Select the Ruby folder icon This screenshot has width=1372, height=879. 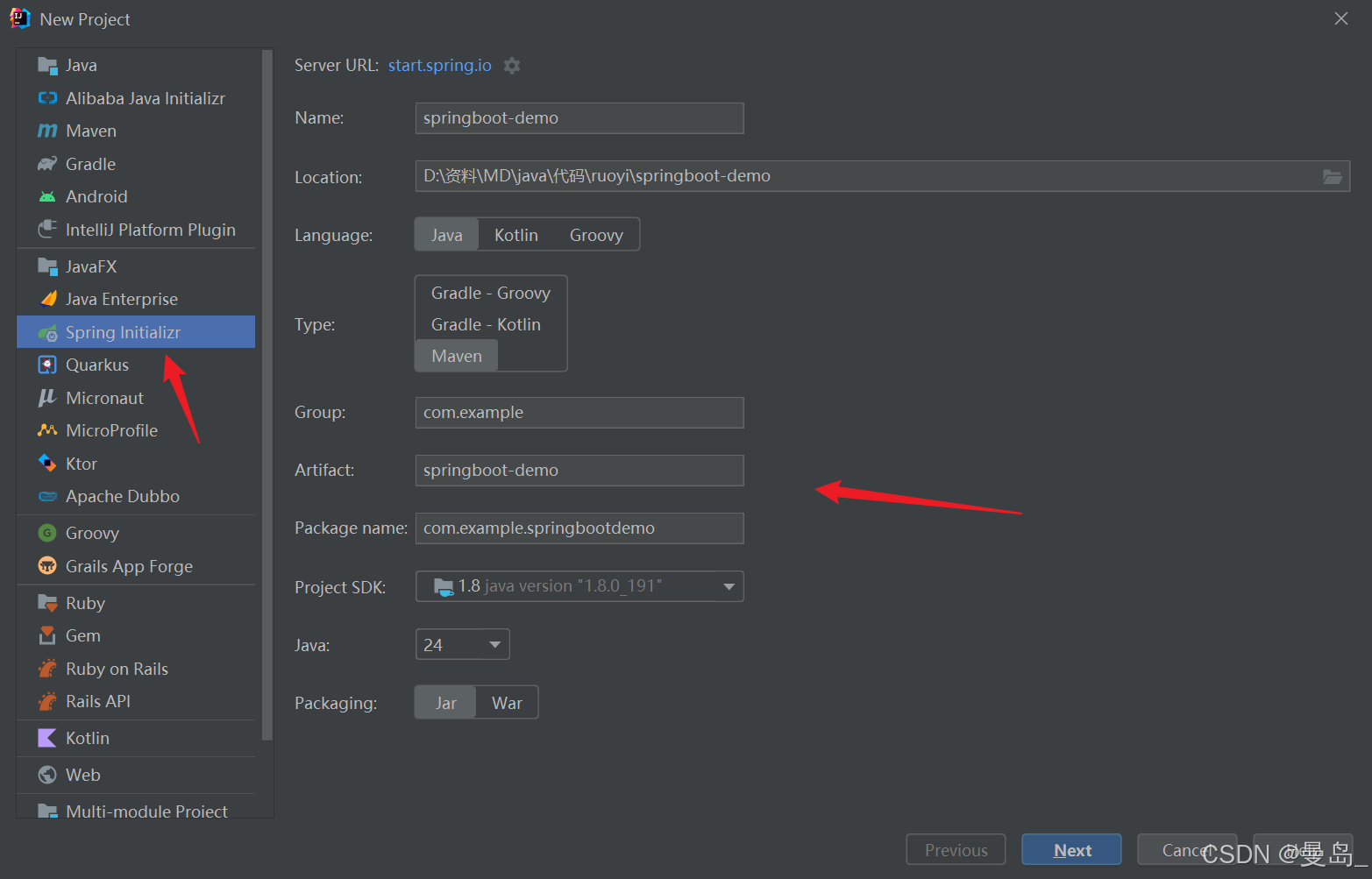click(47, 603)
